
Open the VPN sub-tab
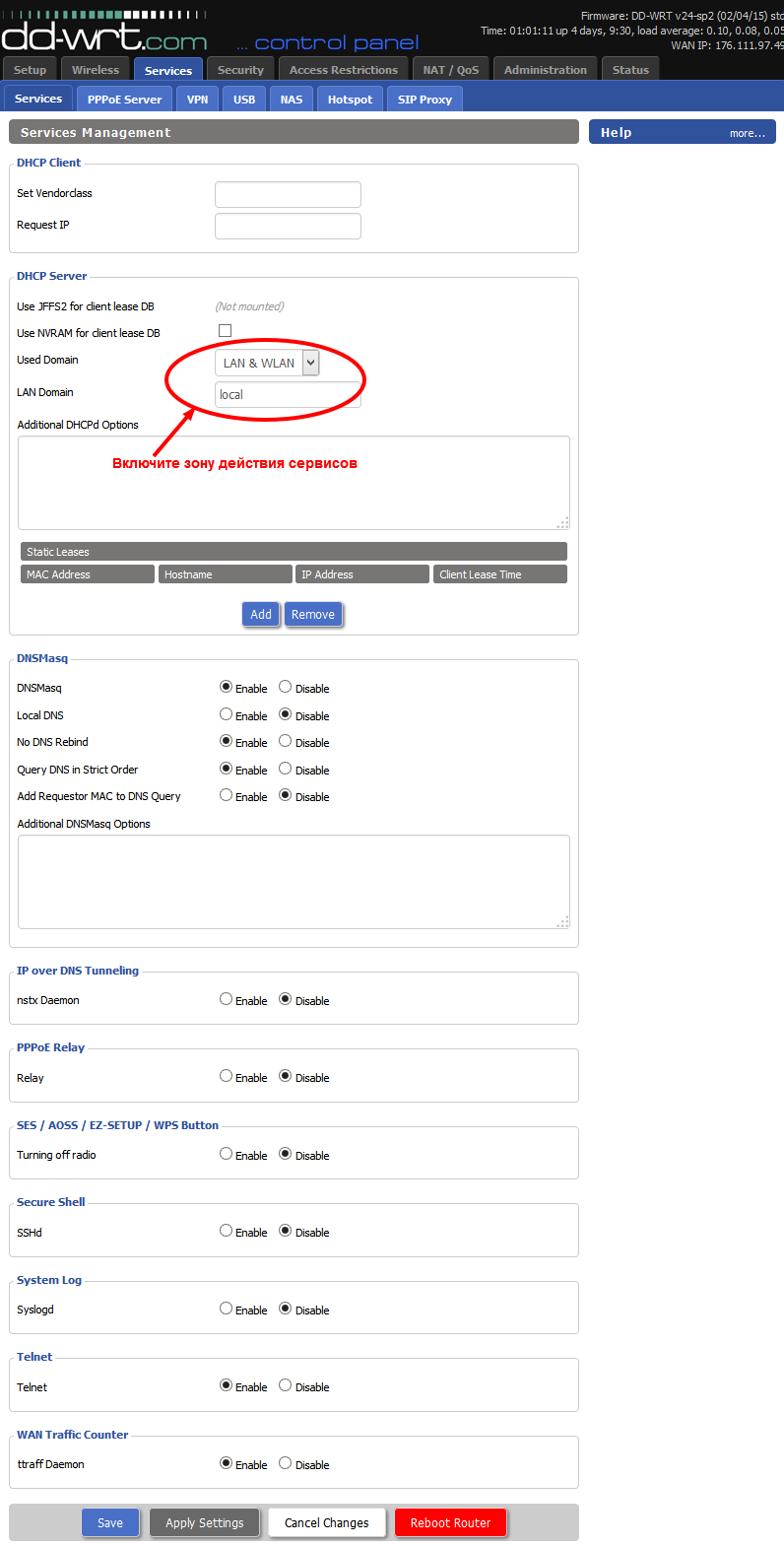[x=197, y=100]
